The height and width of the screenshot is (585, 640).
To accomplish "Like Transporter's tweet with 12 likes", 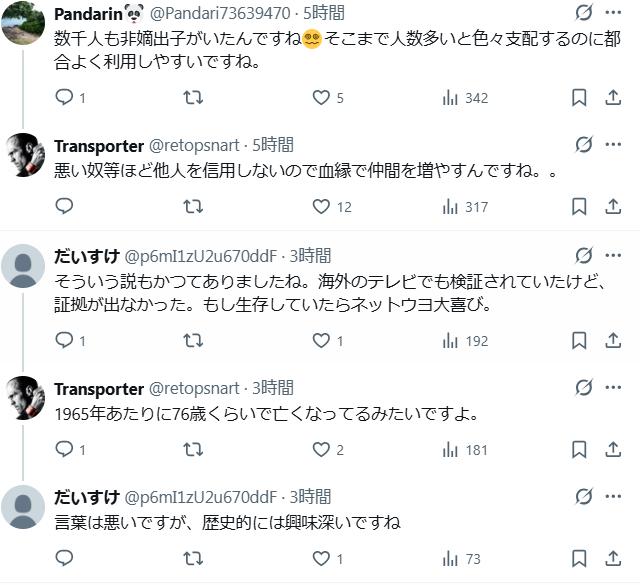I will [x=321, y=207].
